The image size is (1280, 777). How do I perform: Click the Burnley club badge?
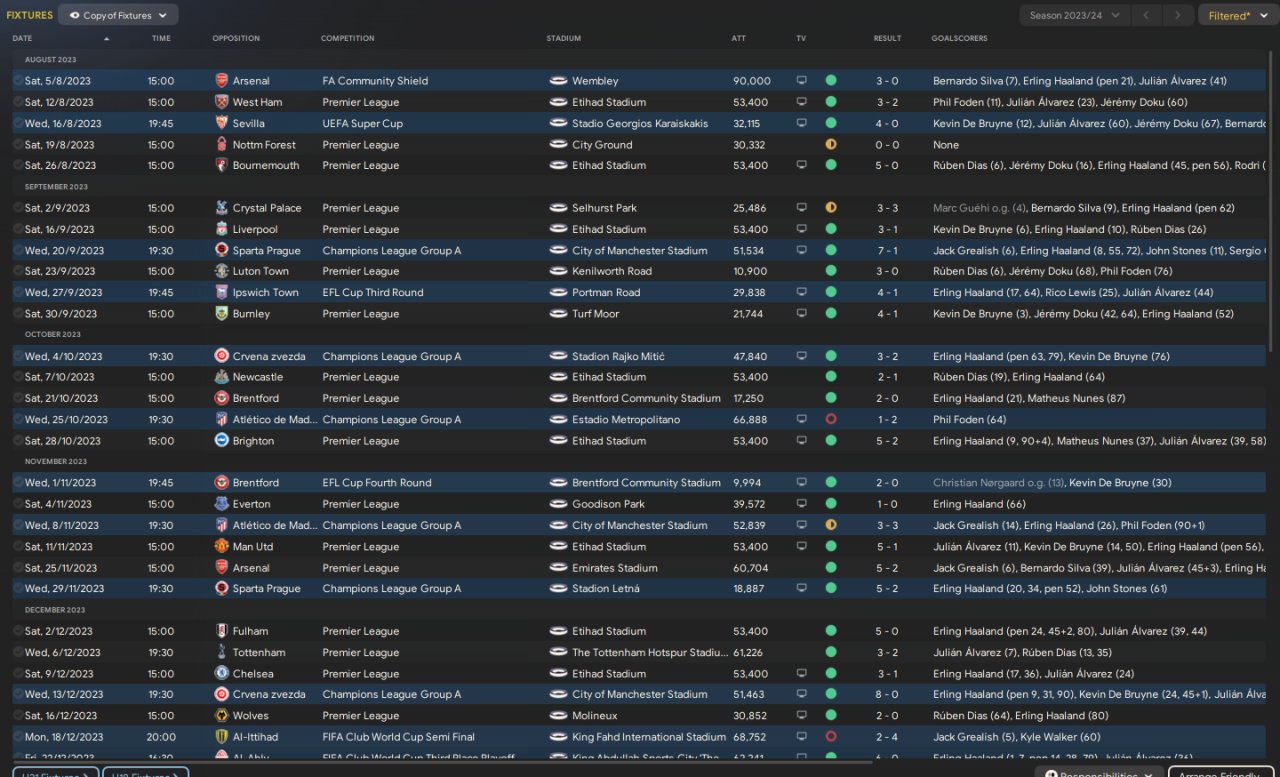click(222, 314)
